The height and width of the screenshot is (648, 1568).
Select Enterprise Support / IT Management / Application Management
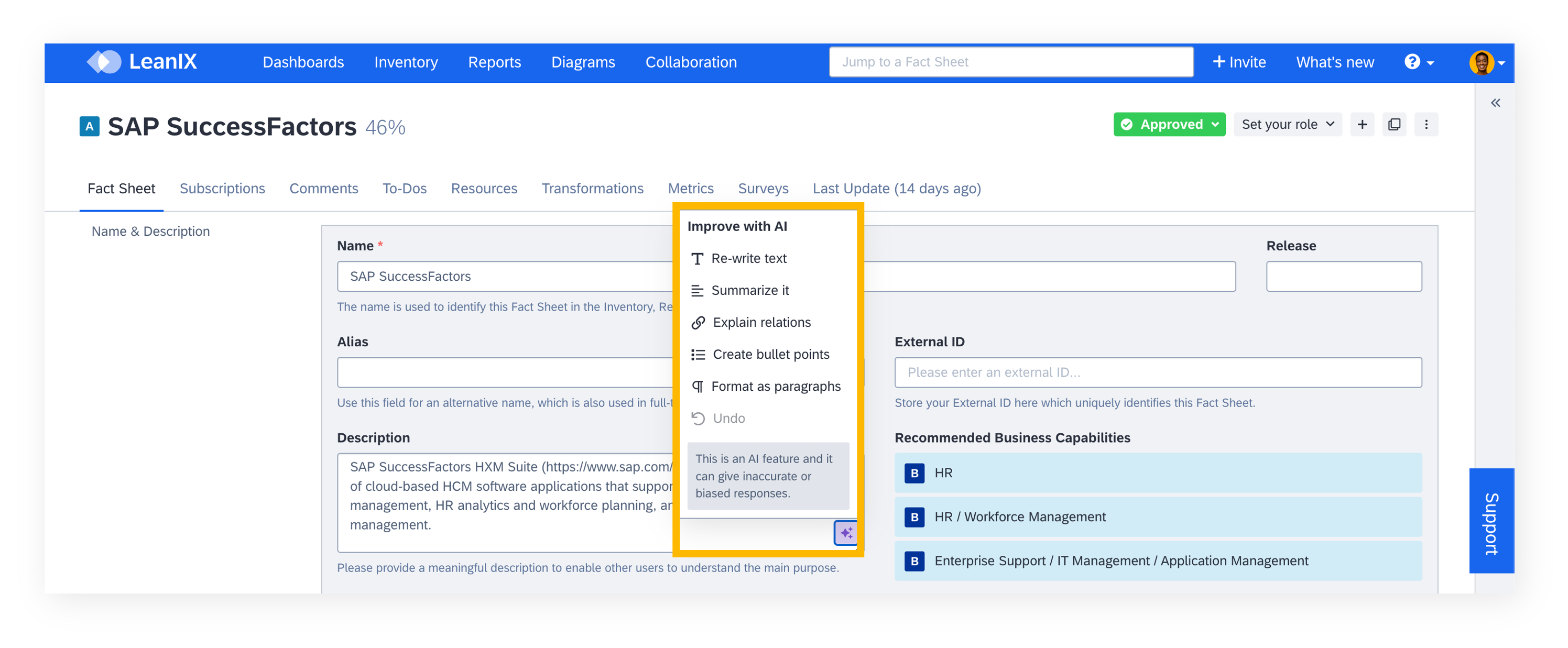1158,561
